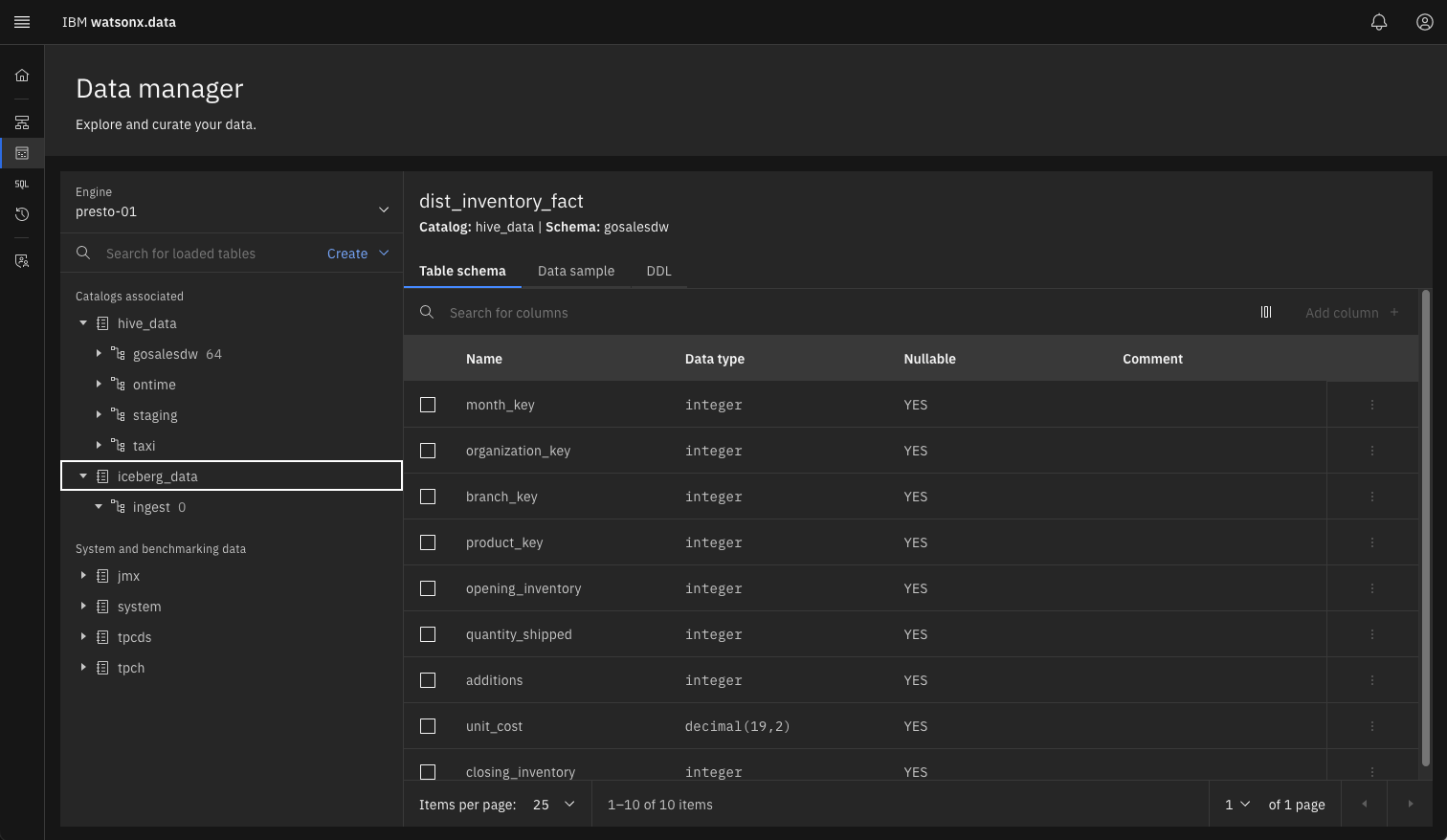
Task: Sort by Data type column header
Action: [x=715, y=359]
